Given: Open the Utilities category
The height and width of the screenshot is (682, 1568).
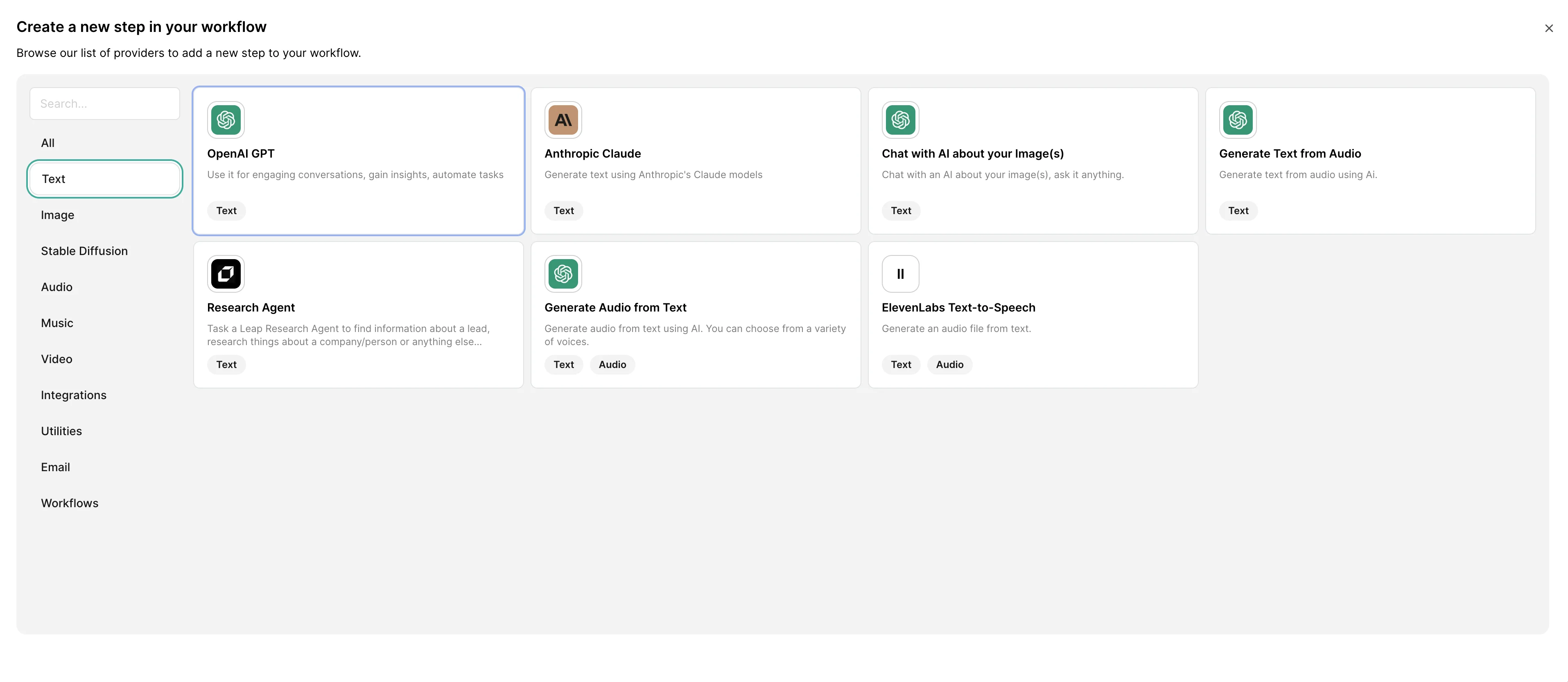Looking at the screenshot, I should [x=61, y=431].
